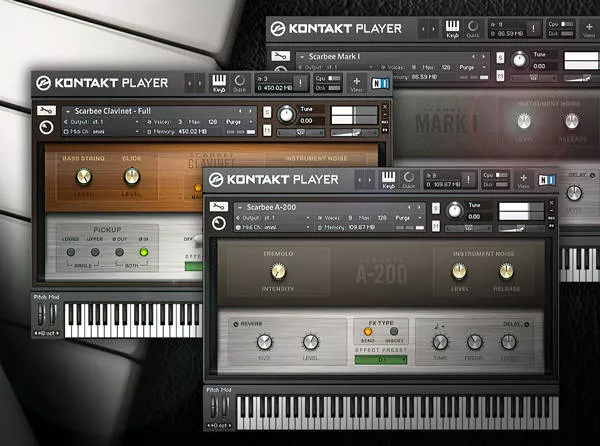Toggle the Keyb icon in the Mark I window

452,28
